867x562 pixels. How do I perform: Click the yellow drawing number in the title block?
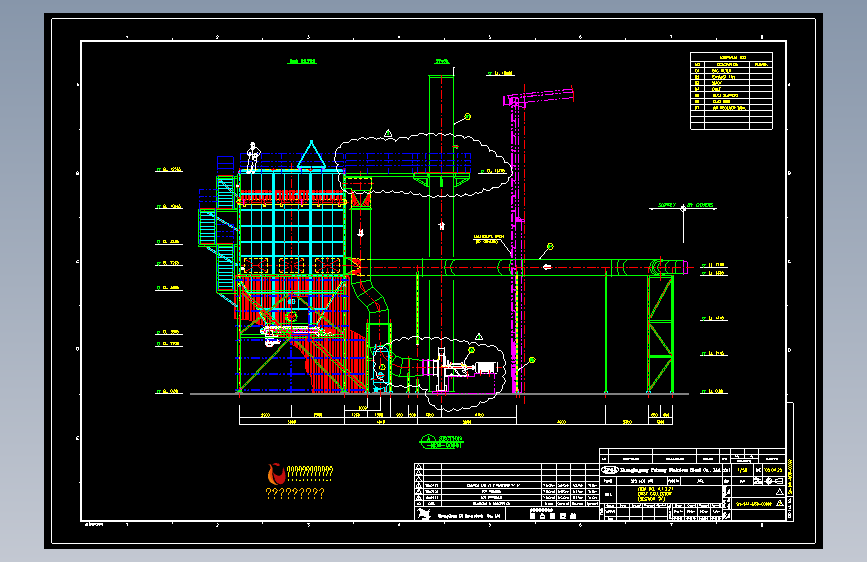pos(754,504)
